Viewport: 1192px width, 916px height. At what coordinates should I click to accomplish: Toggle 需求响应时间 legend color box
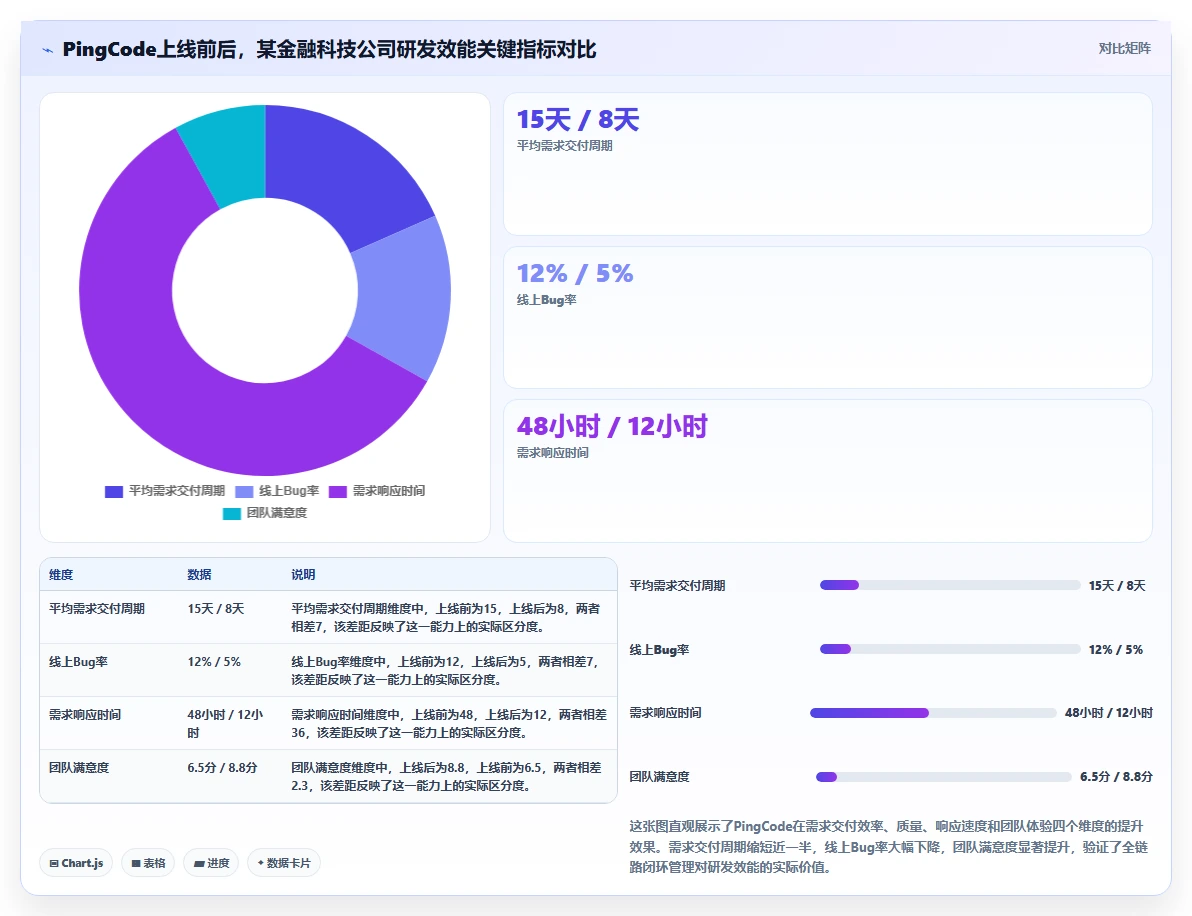tap(338, 492)
